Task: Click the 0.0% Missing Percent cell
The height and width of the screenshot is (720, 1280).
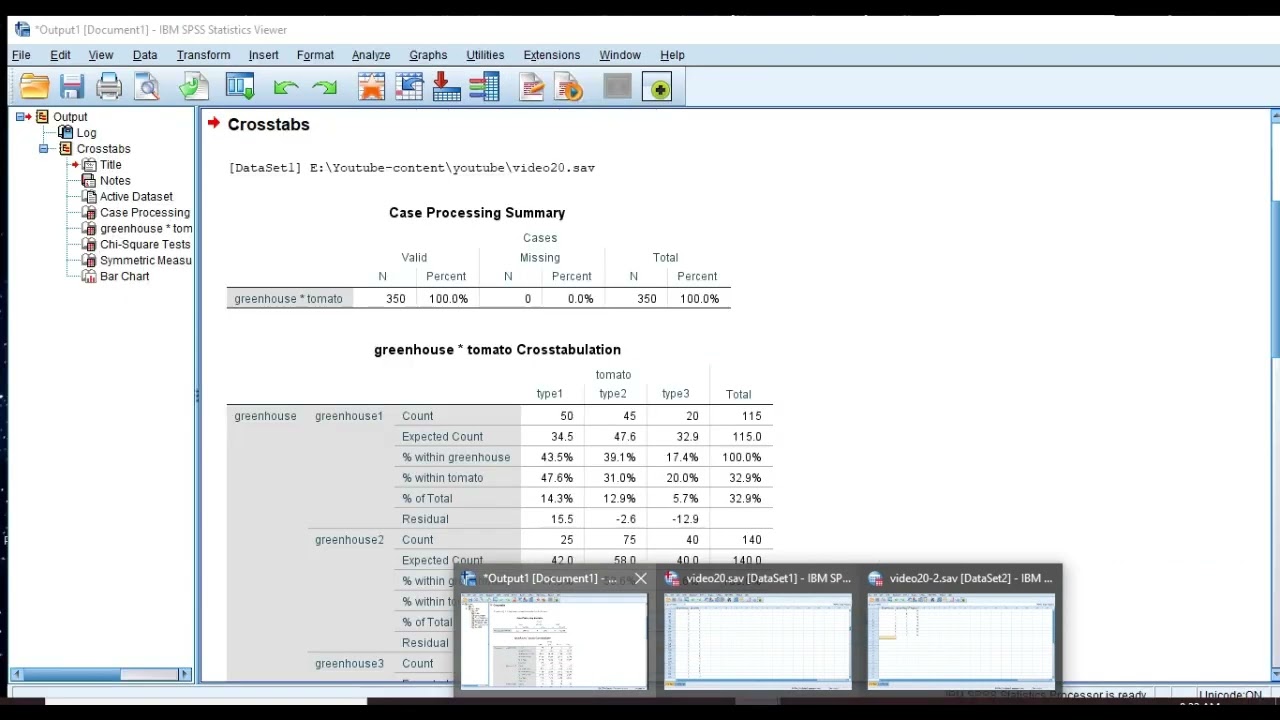Action: pos(580,299)
